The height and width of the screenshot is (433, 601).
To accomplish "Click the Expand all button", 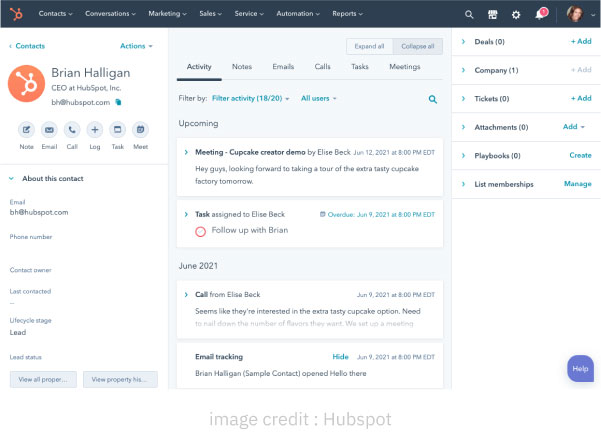I will [x=369, y=46].
